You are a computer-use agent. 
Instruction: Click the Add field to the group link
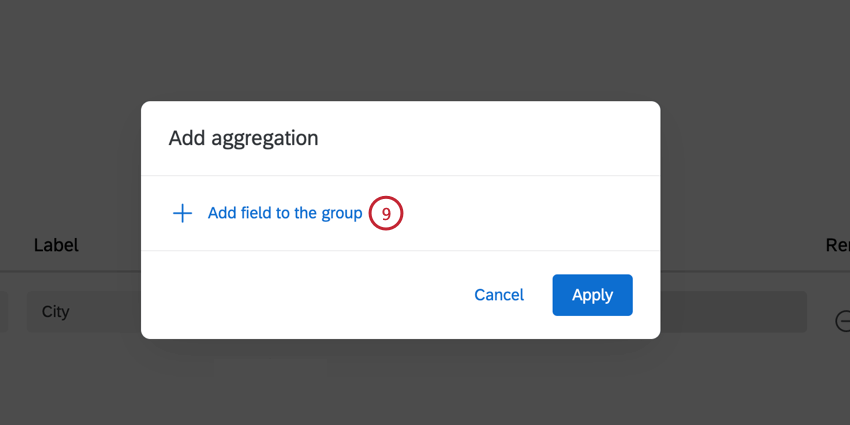click(x=284, y=213)
